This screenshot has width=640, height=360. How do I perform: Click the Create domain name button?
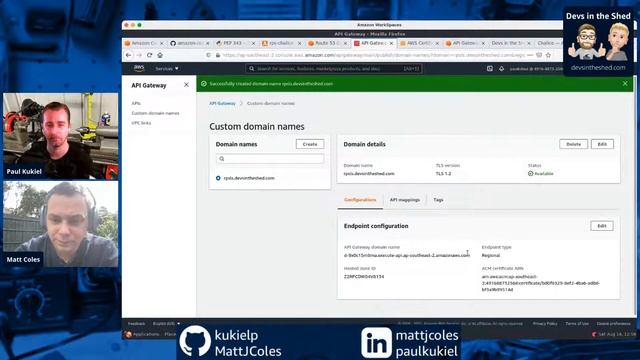point(310,144)
